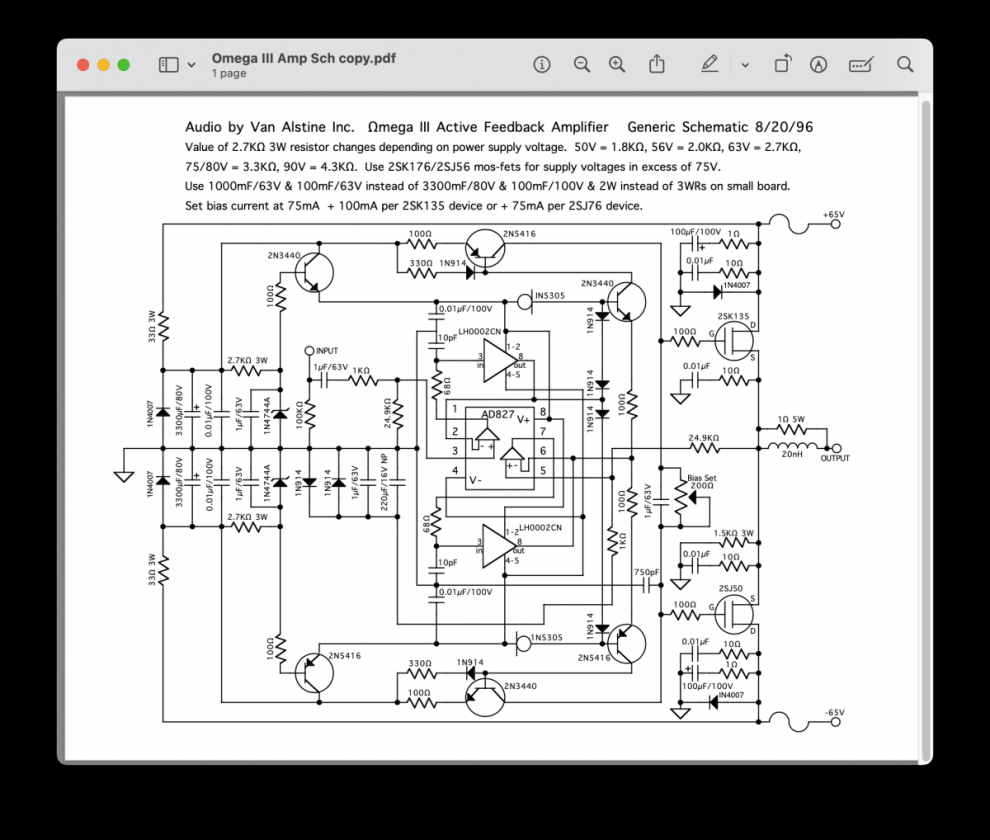Click the upper IN5305 label

[549, 296]
